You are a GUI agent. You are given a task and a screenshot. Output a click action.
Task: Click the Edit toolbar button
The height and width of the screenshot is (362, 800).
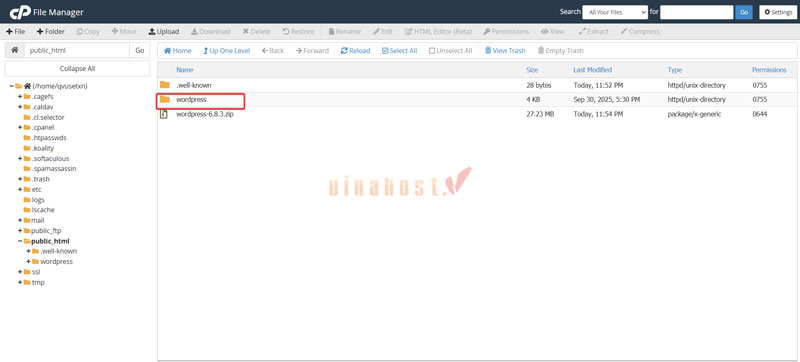click(x=383, y=32)
